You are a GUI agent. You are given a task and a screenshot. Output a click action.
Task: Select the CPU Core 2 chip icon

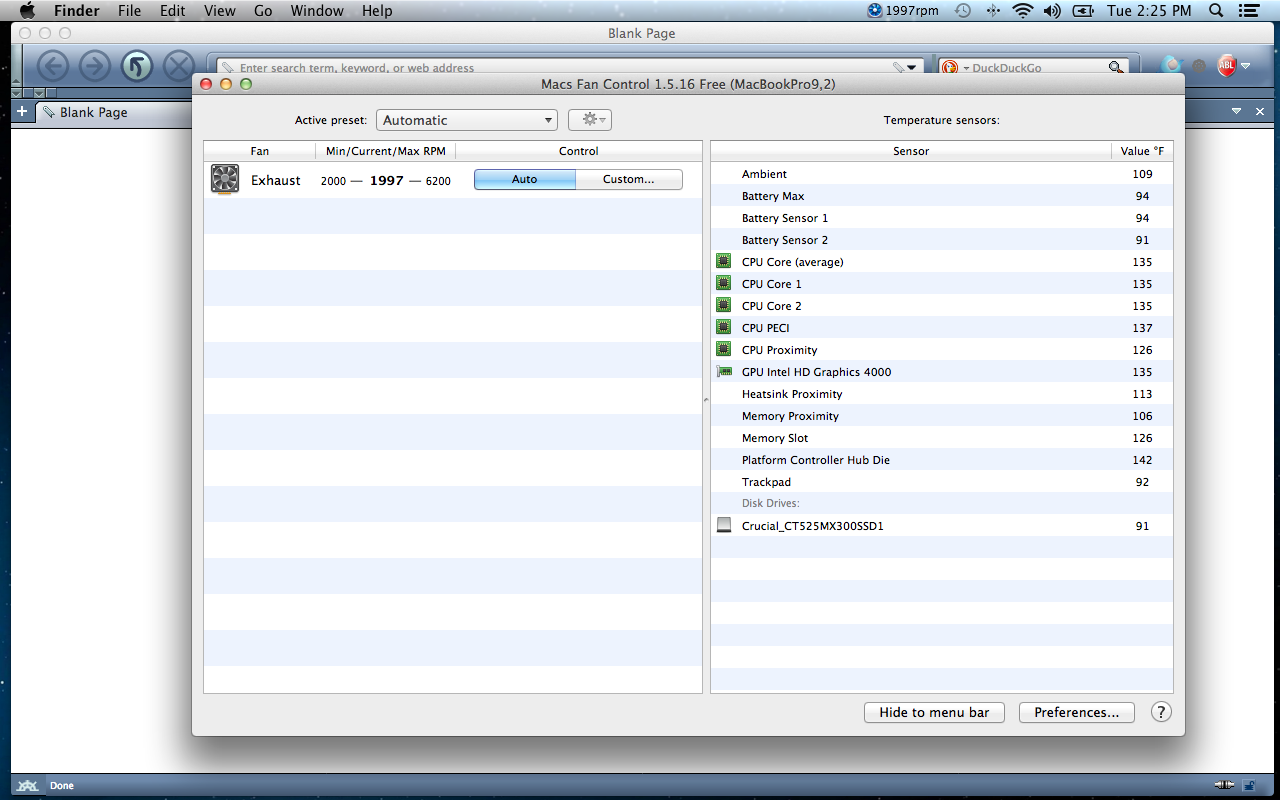click(x=724, y=305)
